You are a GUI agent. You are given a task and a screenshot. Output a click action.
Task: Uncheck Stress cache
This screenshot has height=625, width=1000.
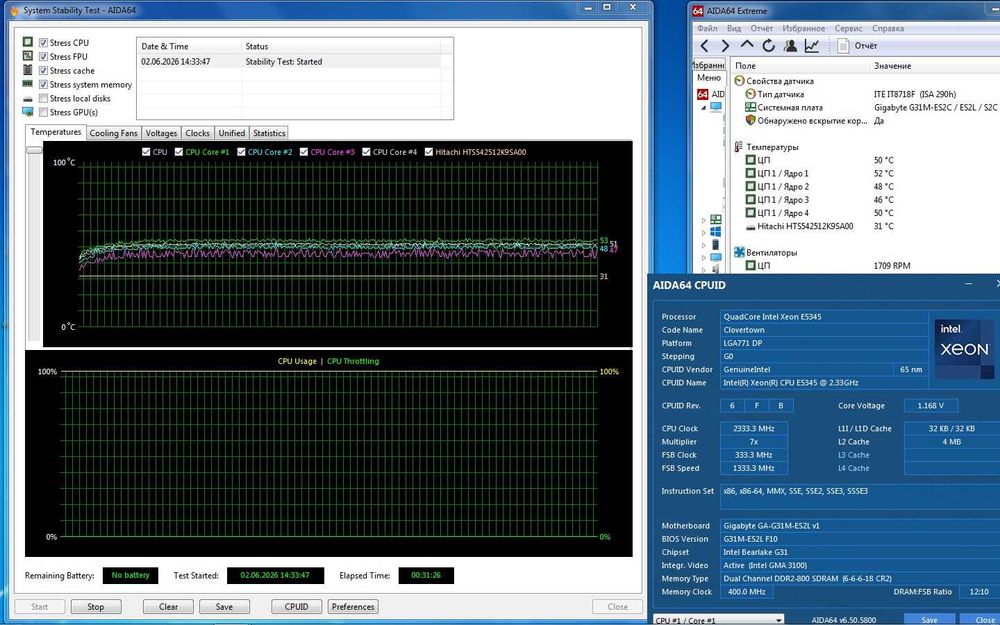[43, 71]
